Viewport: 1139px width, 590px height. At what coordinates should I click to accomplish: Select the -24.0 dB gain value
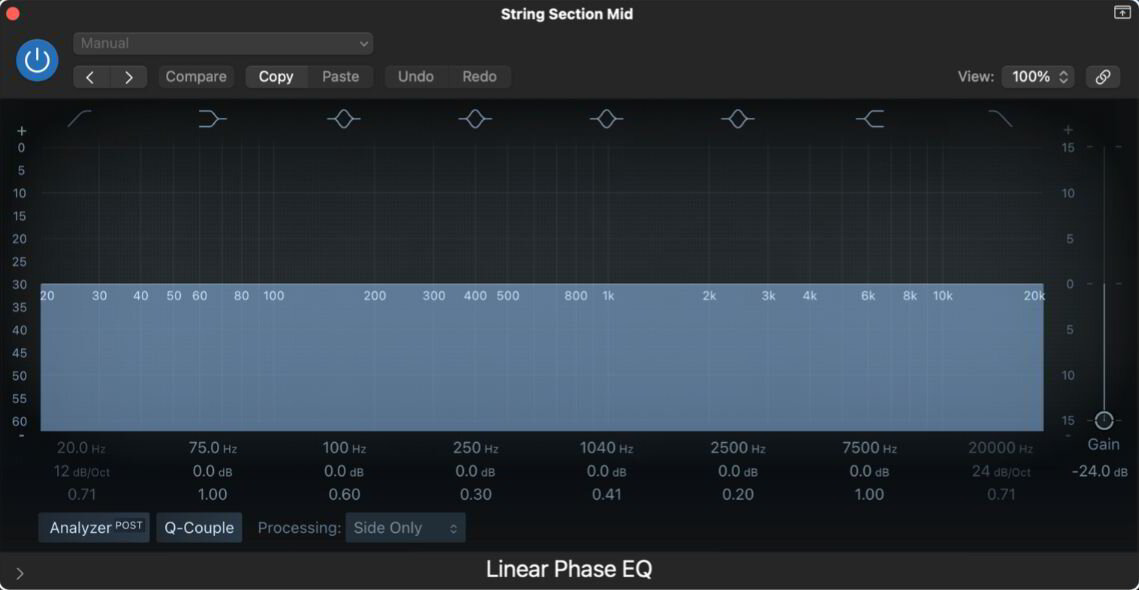(1100, 472)
